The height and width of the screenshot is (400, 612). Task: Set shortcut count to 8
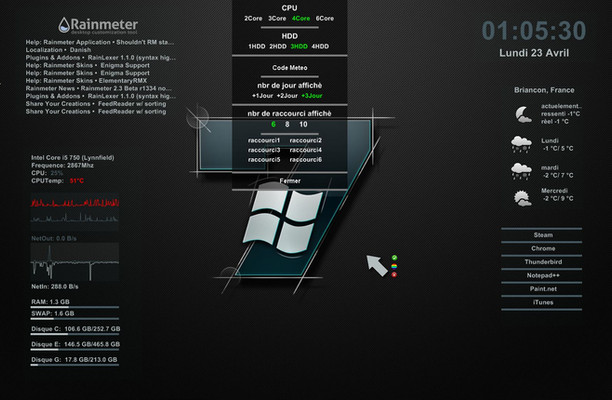tap(287, 124)
